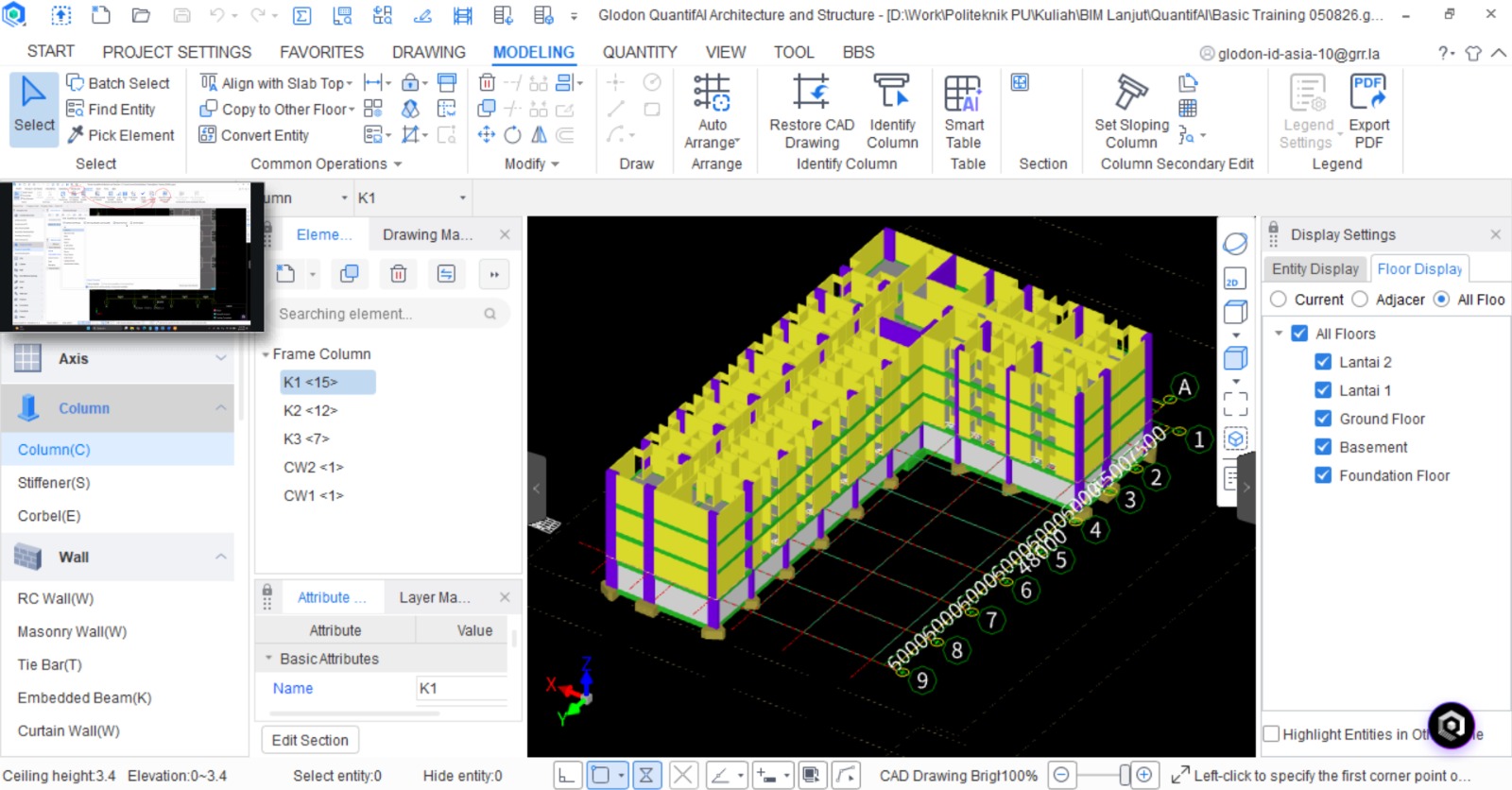Switch to Entity Display tab

pyautogui.click(x=1314, y=269)
